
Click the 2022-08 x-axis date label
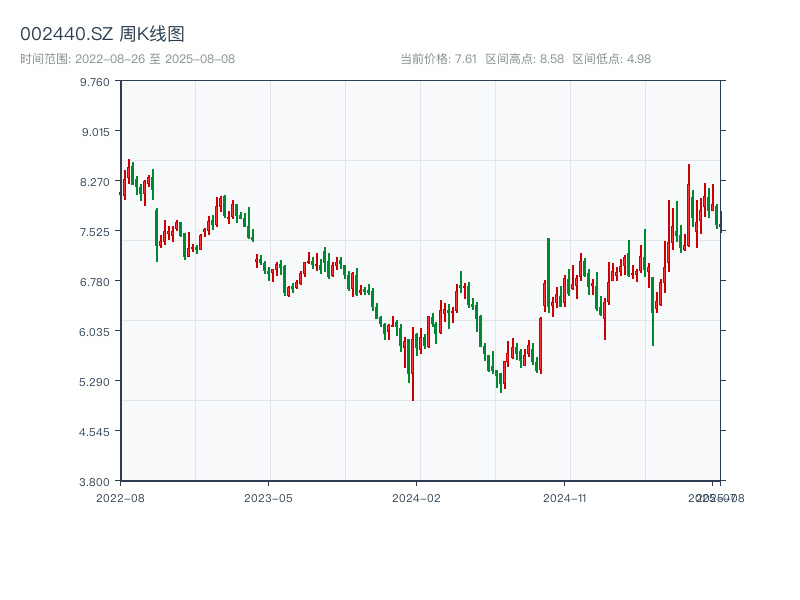coord(120,497)
